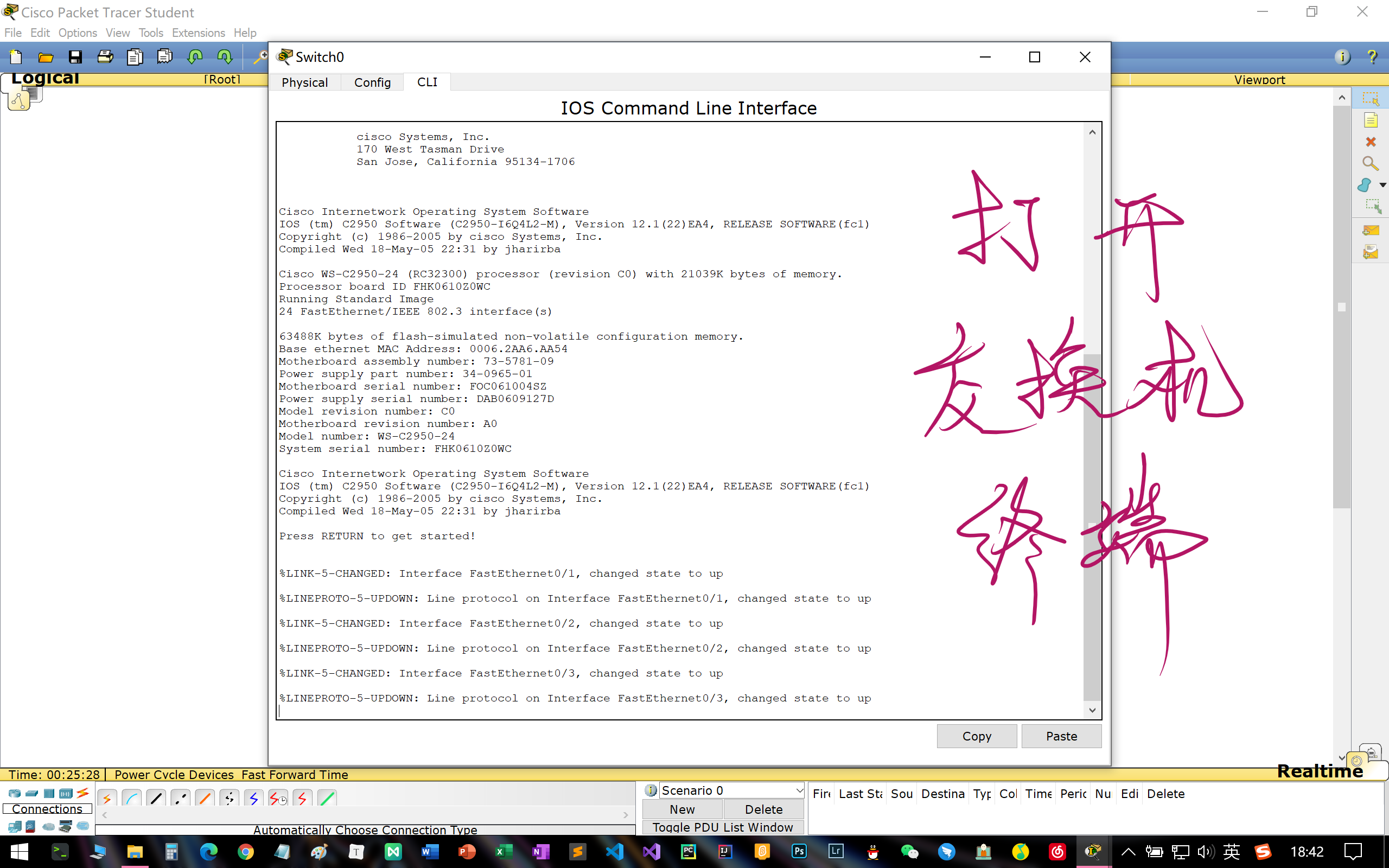Image resolution: width=1389 pixels, height=868 pixels.
Task: Open Google Chrome from the taskbar
Action: pos(246,851)
